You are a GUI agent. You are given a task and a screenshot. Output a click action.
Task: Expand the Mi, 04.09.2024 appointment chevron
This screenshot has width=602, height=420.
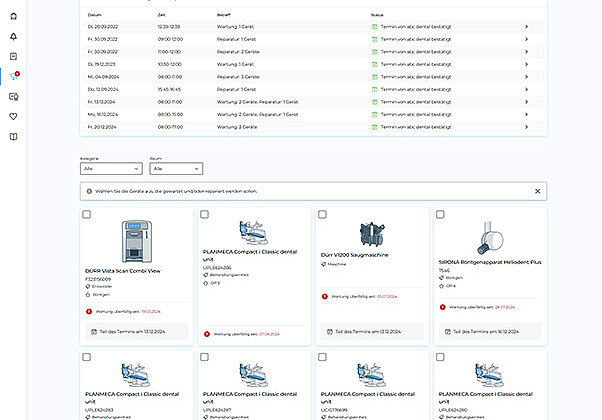click(x=526, y=77)
